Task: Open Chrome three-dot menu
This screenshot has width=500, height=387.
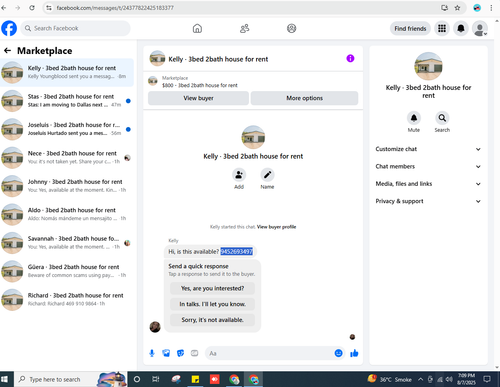Action: 491,8
